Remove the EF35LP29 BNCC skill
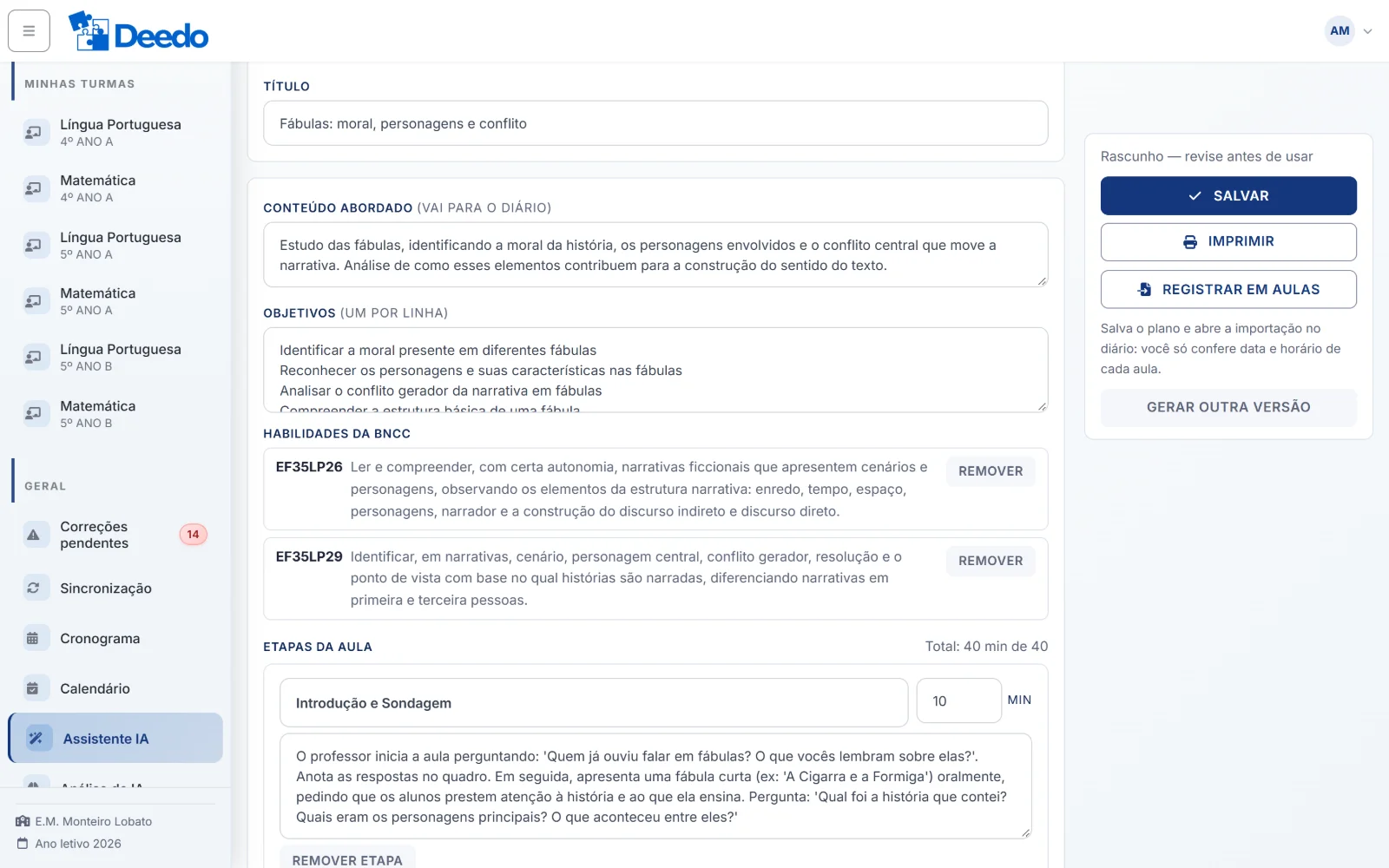Screen dimensions: 1389x868 (x=991, y=561)
